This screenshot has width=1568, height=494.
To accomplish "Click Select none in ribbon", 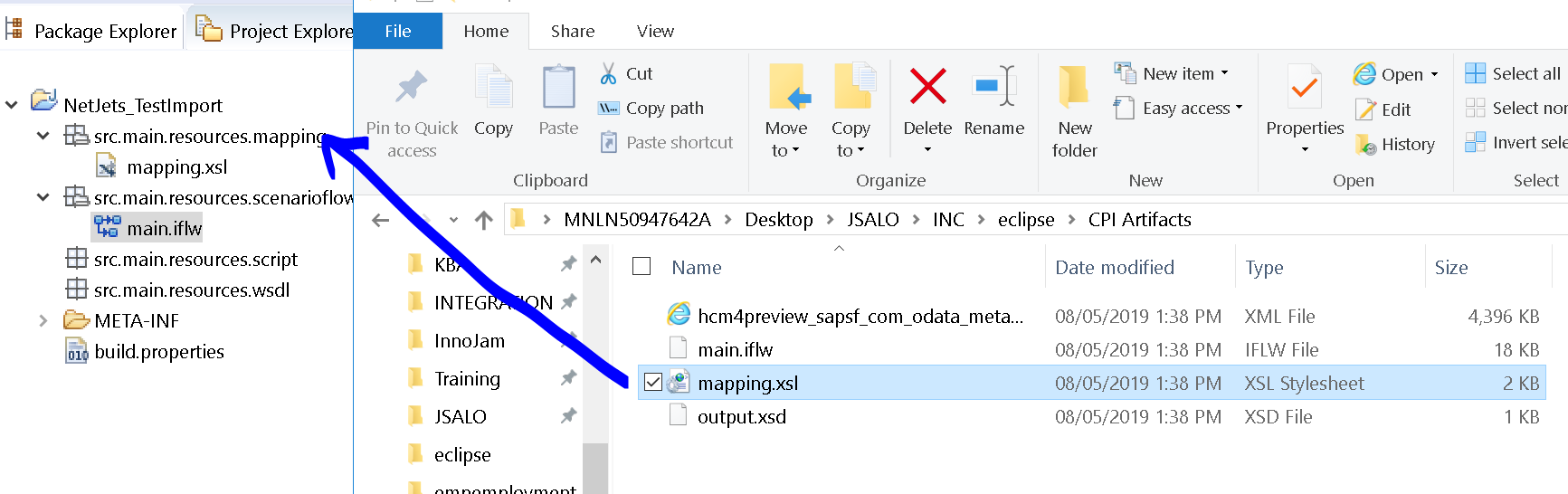I will [1516, 108].
